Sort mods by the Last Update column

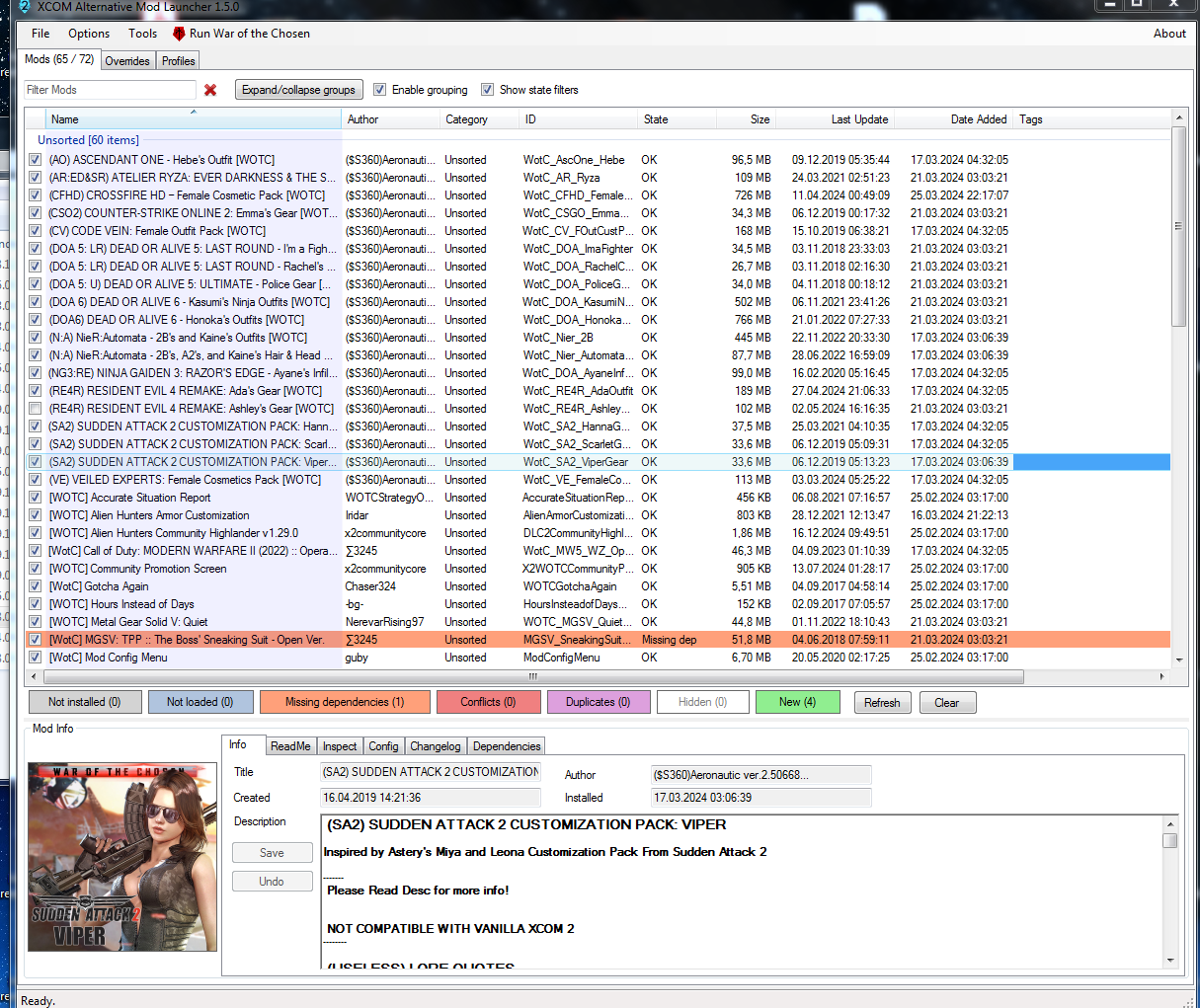pos(835,119)
